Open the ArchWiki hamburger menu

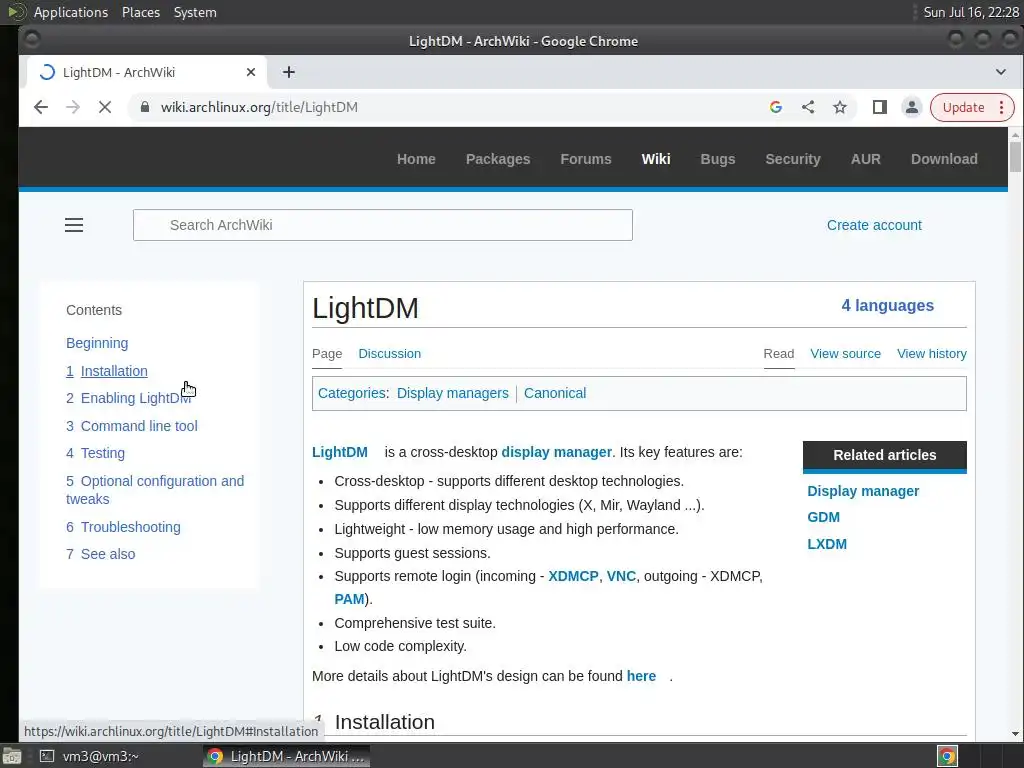(74, 225)
